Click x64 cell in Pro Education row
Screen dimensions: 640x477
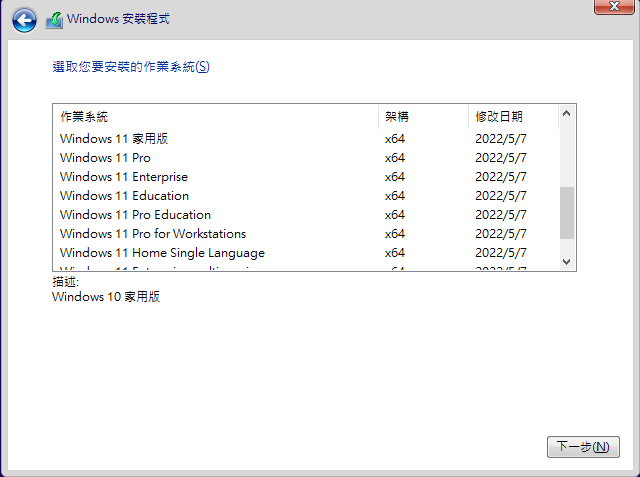pos(395,215)
